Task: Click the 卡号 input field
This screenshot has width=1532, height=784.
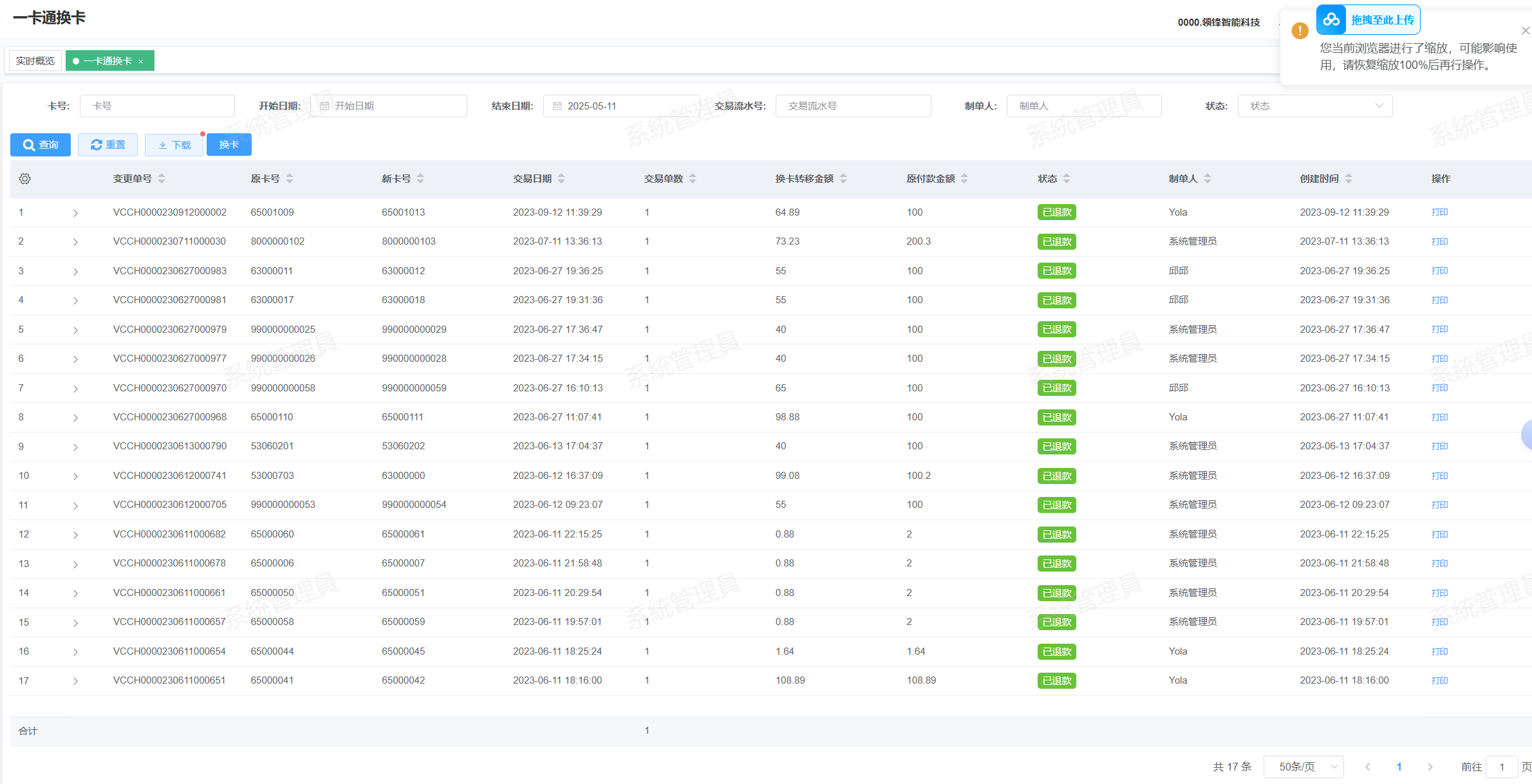Action: (157, 106)
